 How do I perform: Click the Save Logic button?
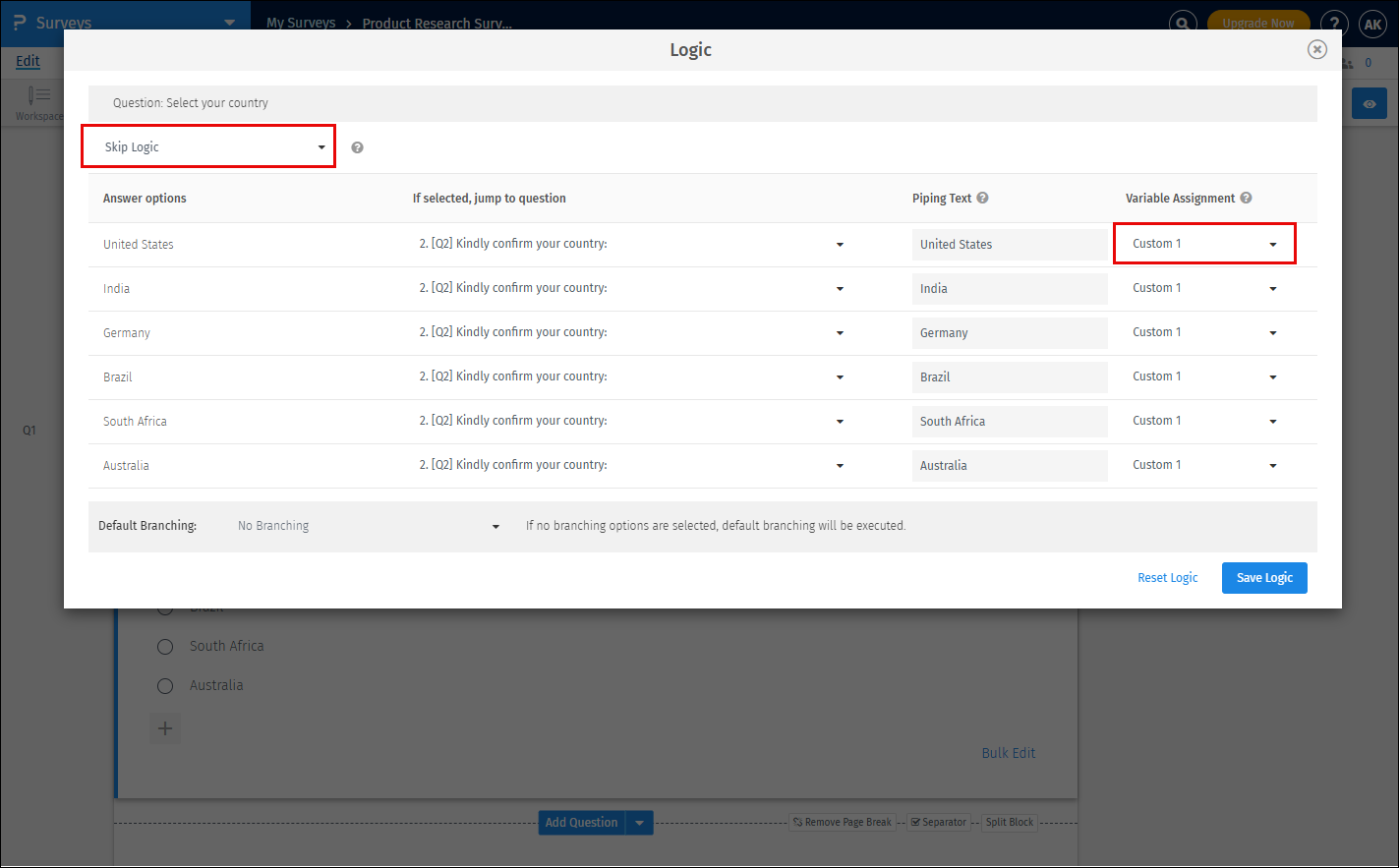(1264, 577)
